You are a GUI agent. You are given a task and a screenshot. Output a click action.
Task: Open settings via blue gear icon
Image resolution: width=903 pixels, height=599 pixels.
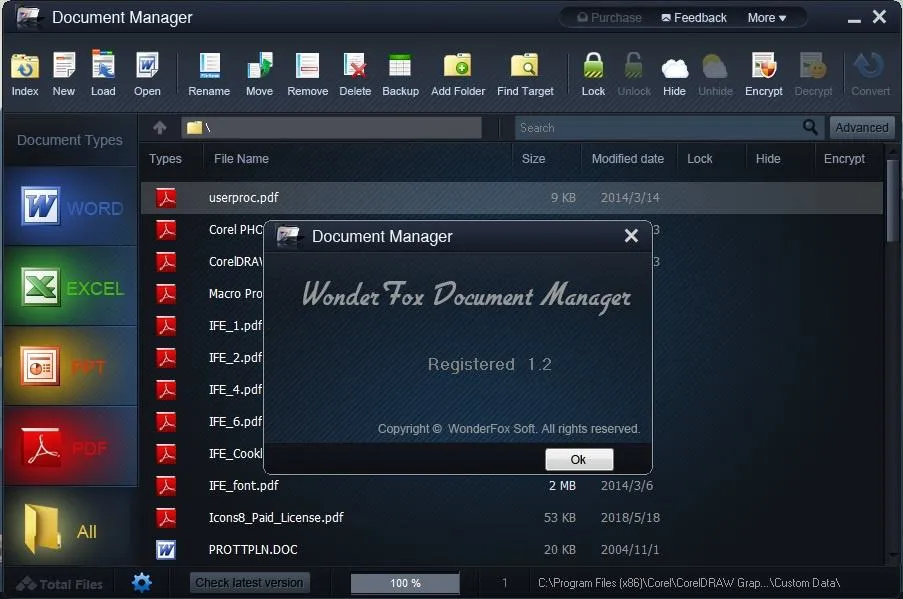click(x=142, y=582)
